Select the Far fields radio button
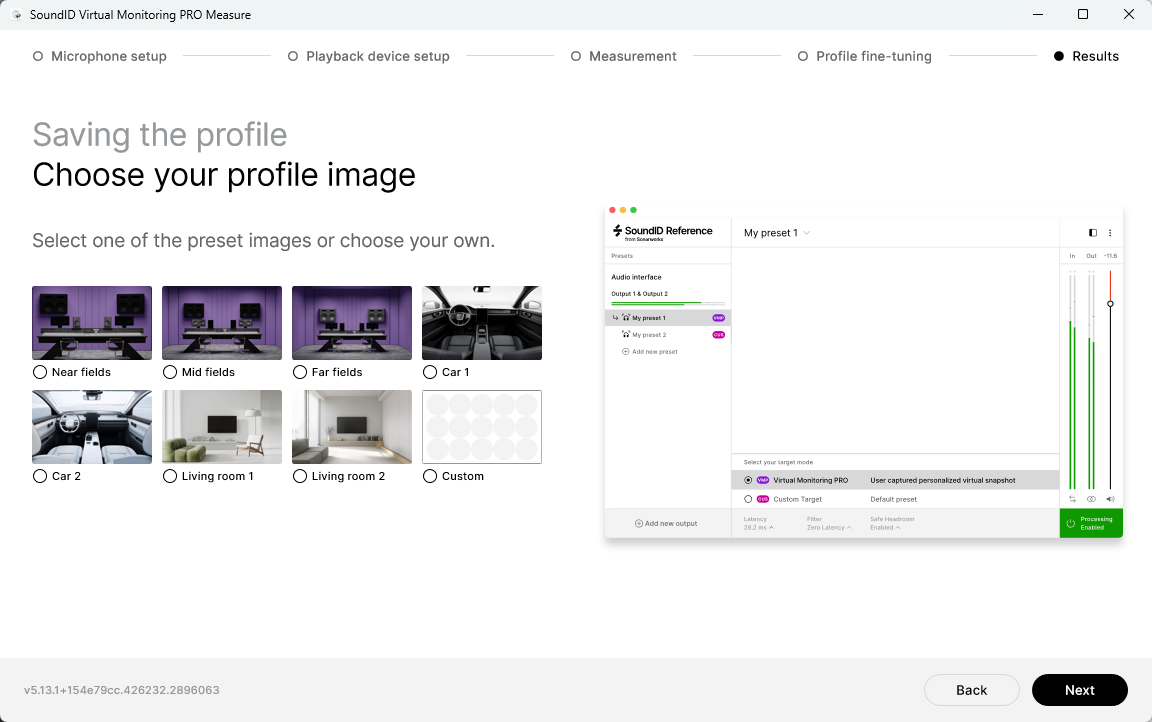This screenshot has width=1152, height=722. [300, 372]
